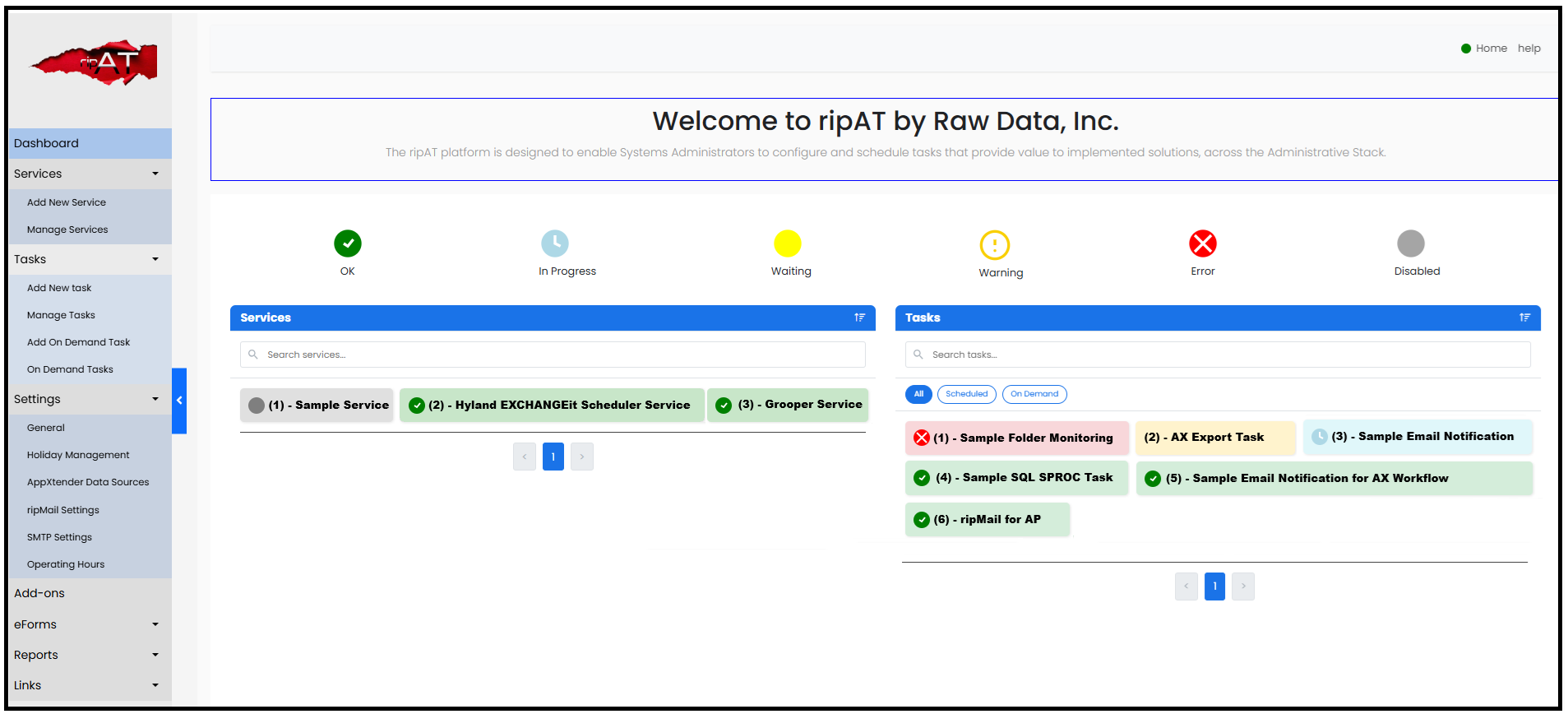The image size is (1568, 714).
Task: Open the Dashboard menu item
Action: 47,143
